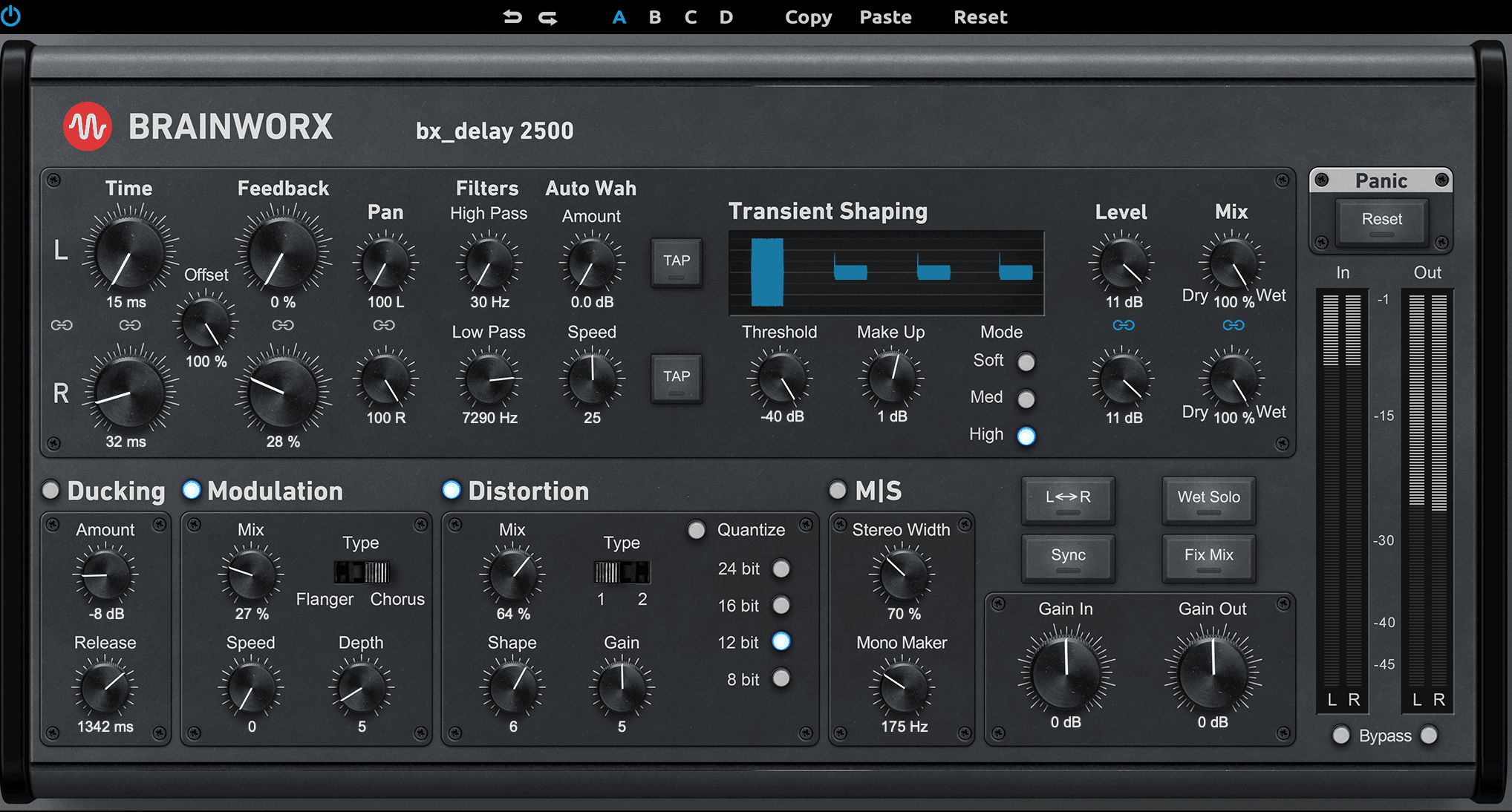This screenshot has width=1512, height=812.
Task: Toggle the Feedback link icon
Action: [x=283, y=325]
